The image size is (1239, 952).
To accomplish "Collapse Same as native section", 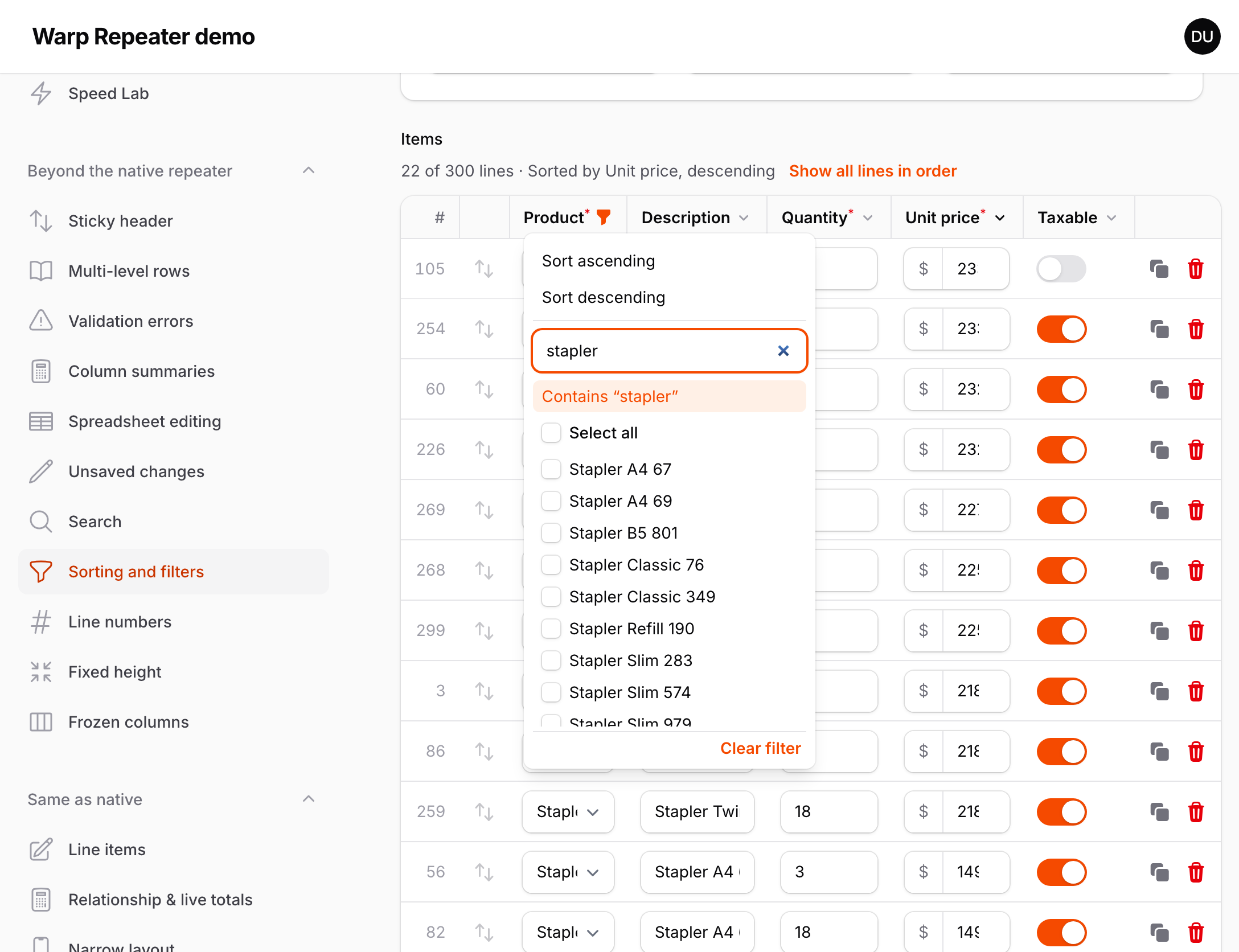I will pos(309,799).
